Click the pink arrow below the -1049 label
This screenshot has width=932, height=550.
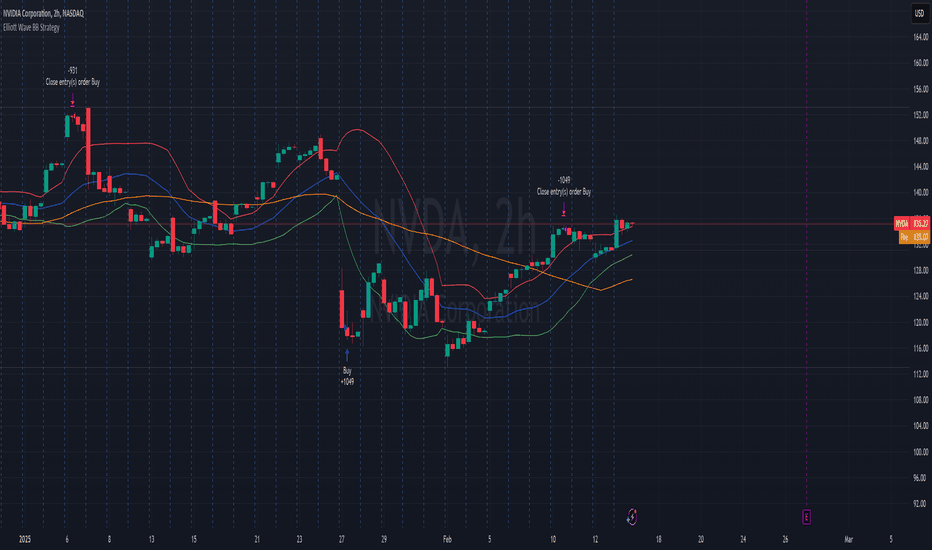[x=563, y=209]
